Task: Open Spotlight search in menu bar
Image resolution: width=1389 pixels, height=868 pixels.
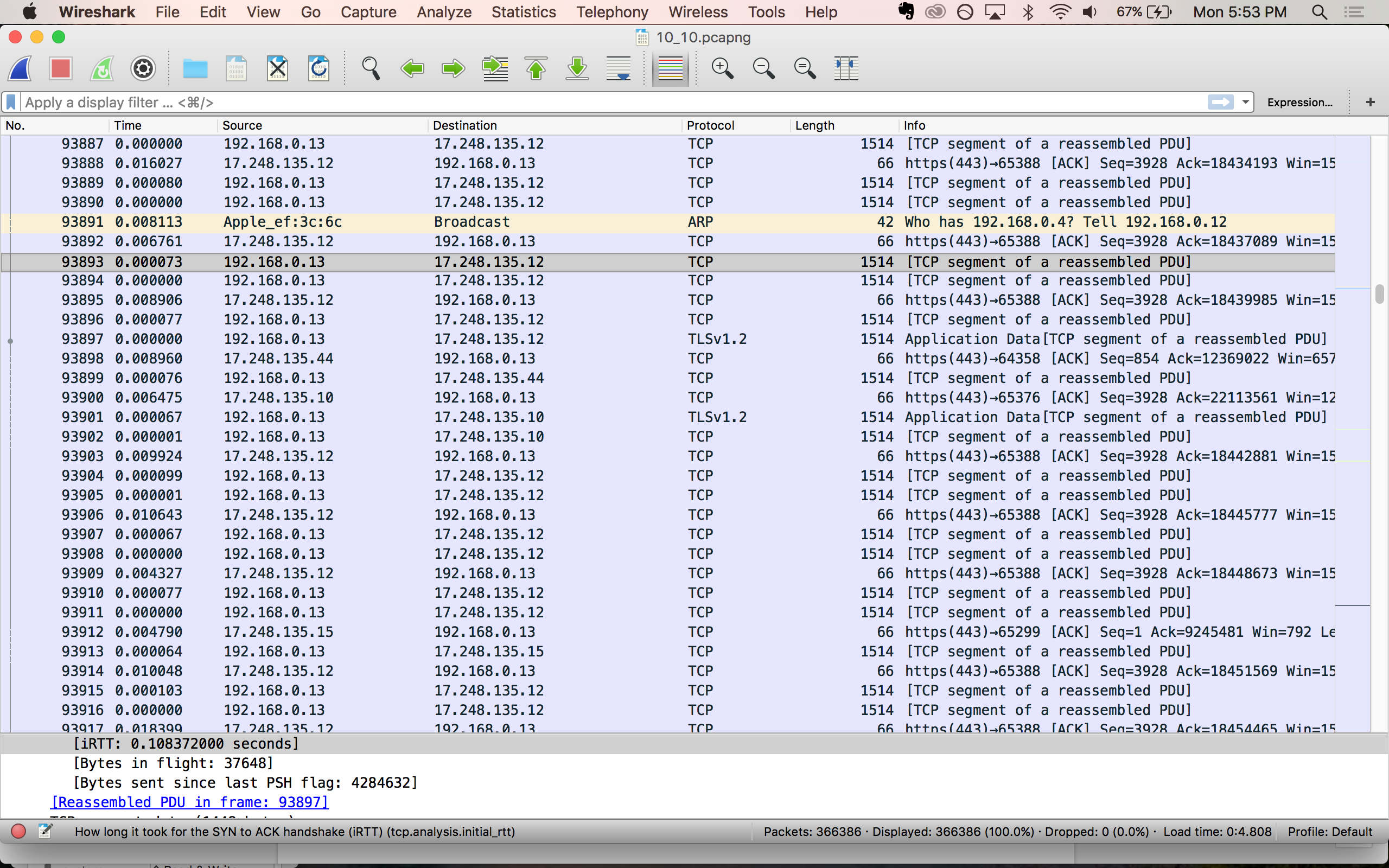Action: [x=1320, y=12]
